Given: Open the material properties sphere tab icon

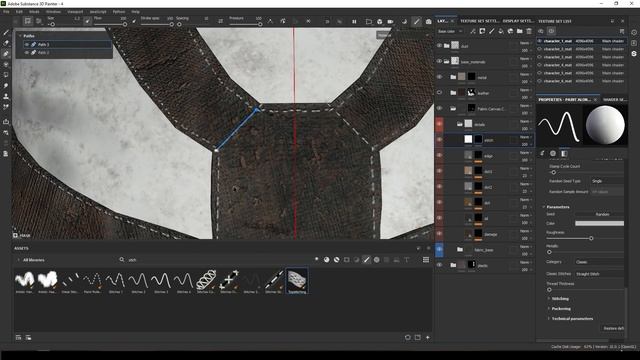Looking at the screenshot, I should pyautogui.click(x=553, y=153).
